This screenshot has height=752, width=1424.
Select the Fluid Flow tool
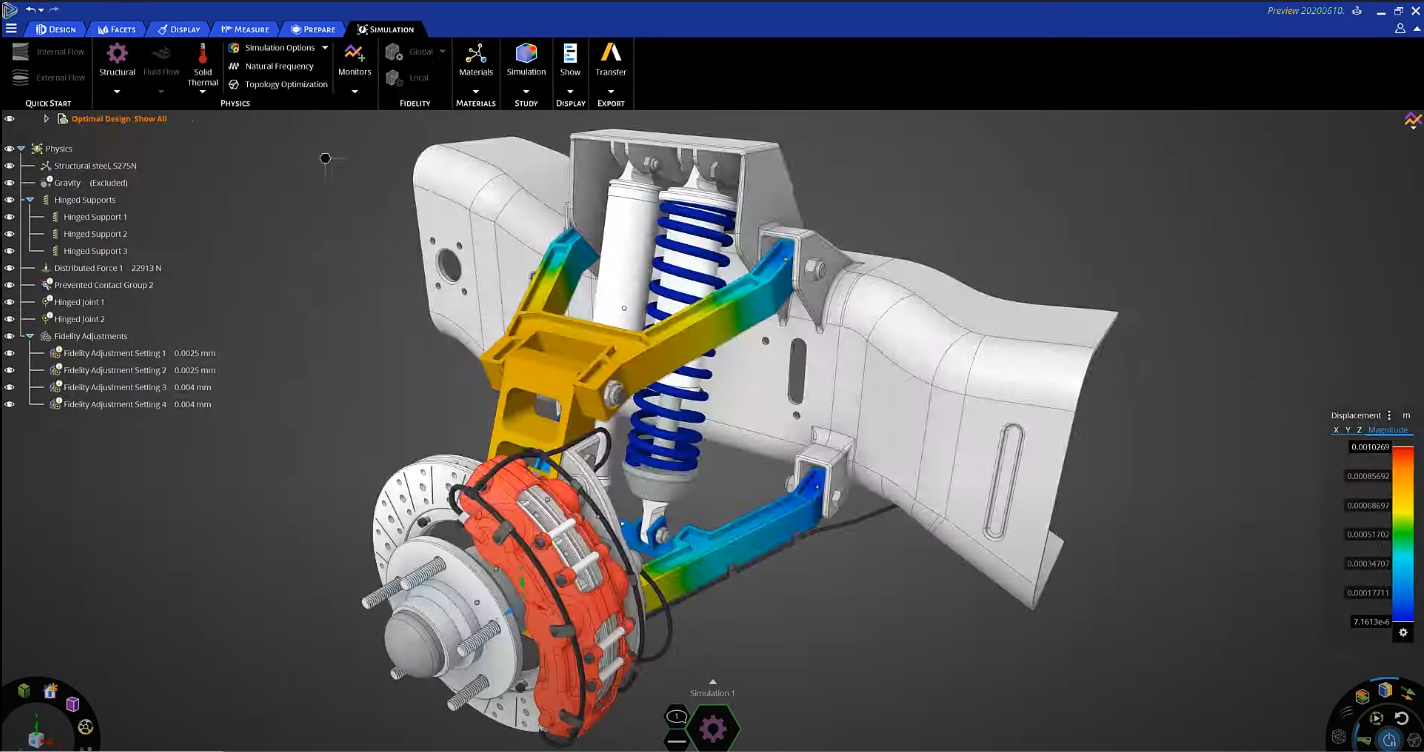click(161, 59)
